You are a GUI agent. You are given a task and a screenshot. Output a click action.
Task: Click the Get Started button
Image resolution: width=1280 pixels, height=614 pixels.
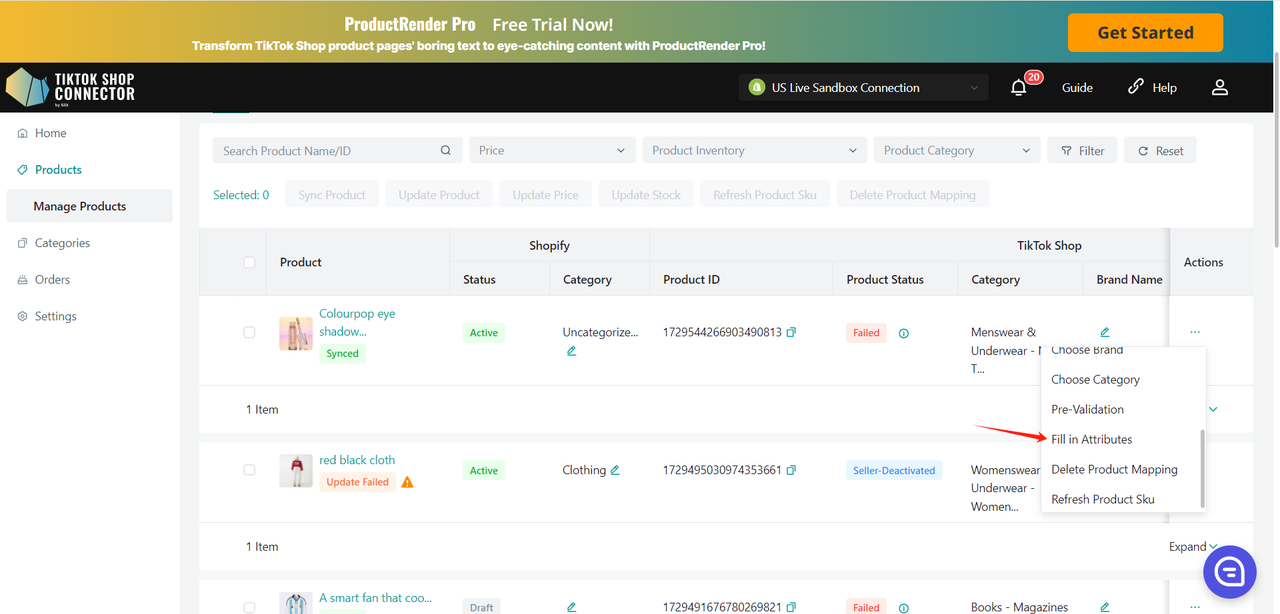[1144, 33]
